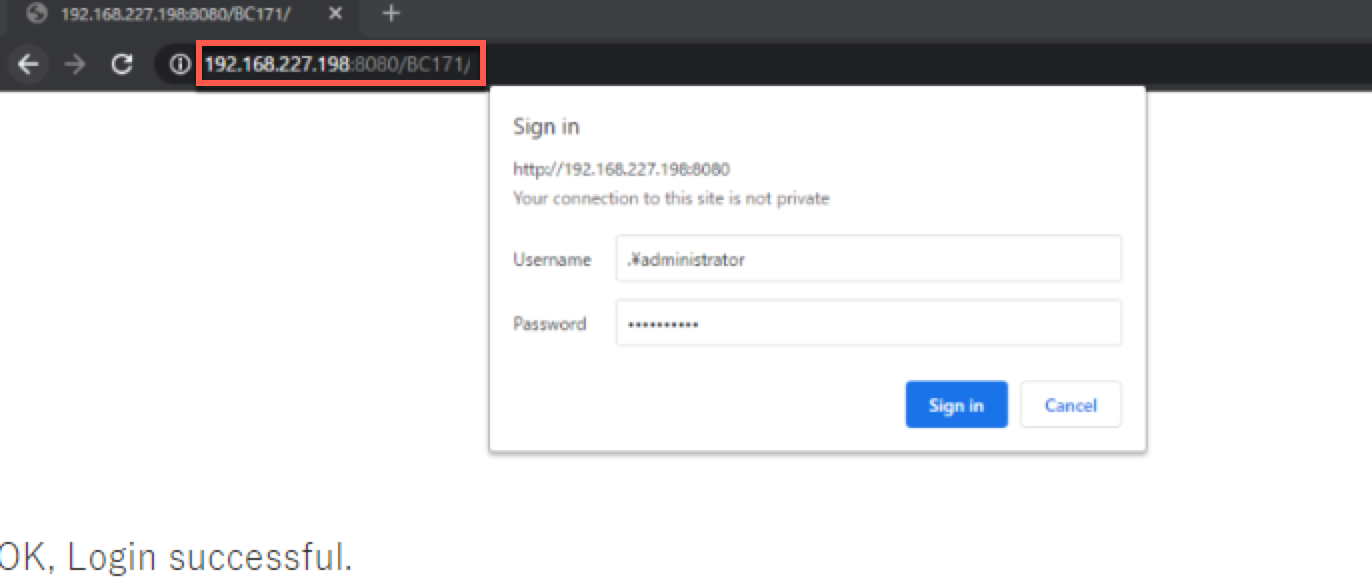Click the "Your connection to this site is not private" notice
This screenshot has width=1372, height=586.
click(x=671, y=198)
